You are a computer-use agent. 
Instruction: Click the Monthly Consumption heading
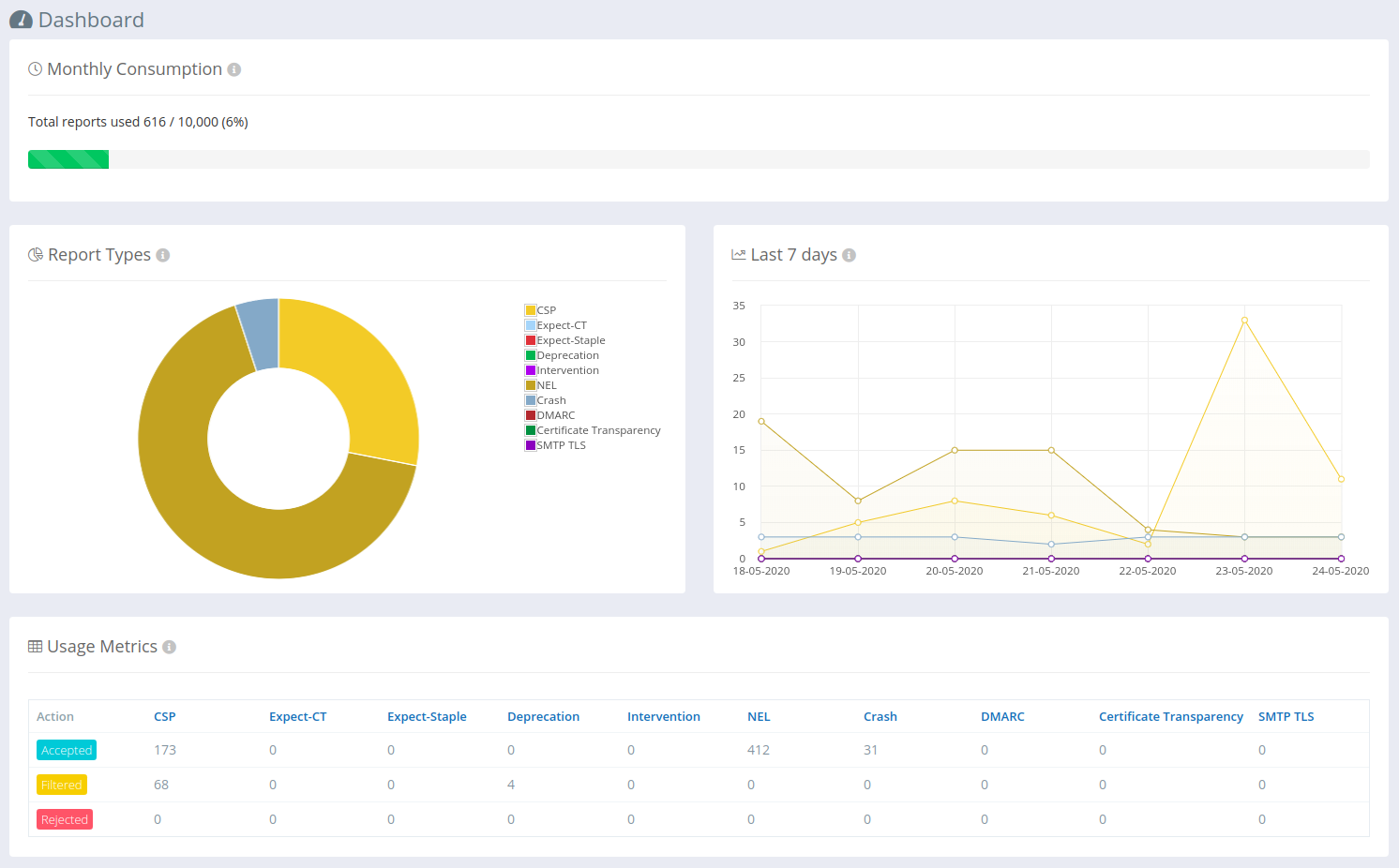coord(135,69)
